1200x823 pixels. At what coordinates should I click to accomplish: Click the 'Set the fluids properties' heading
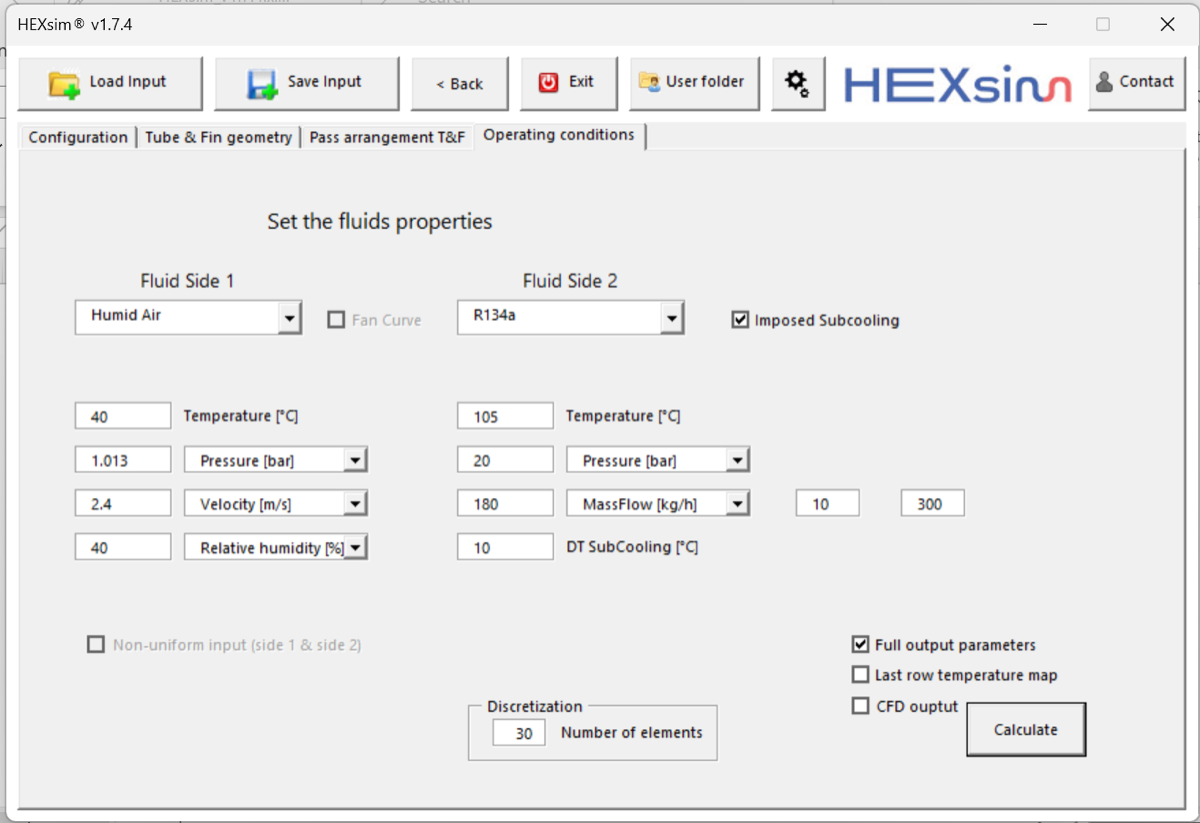380,221
